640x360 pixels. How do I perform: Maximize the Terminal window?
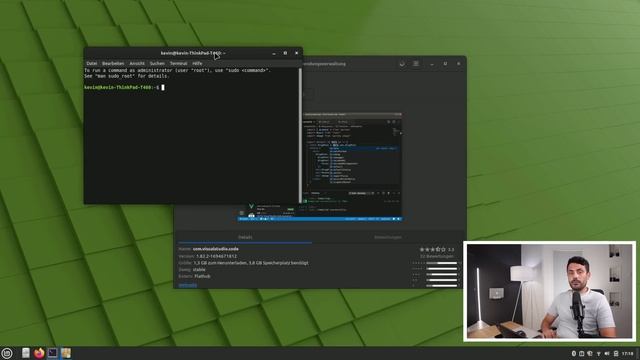[x=285, y=53]
